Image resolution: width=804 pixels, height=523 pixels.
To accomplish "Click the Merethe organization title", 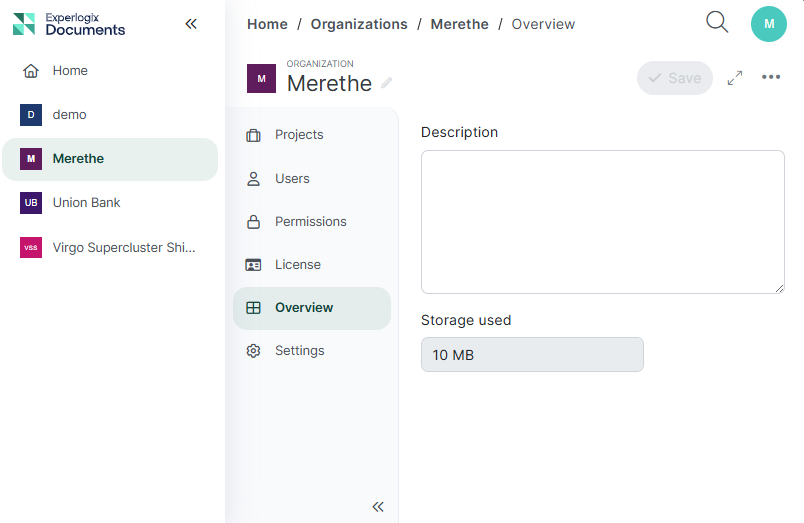I will point(329,84).
